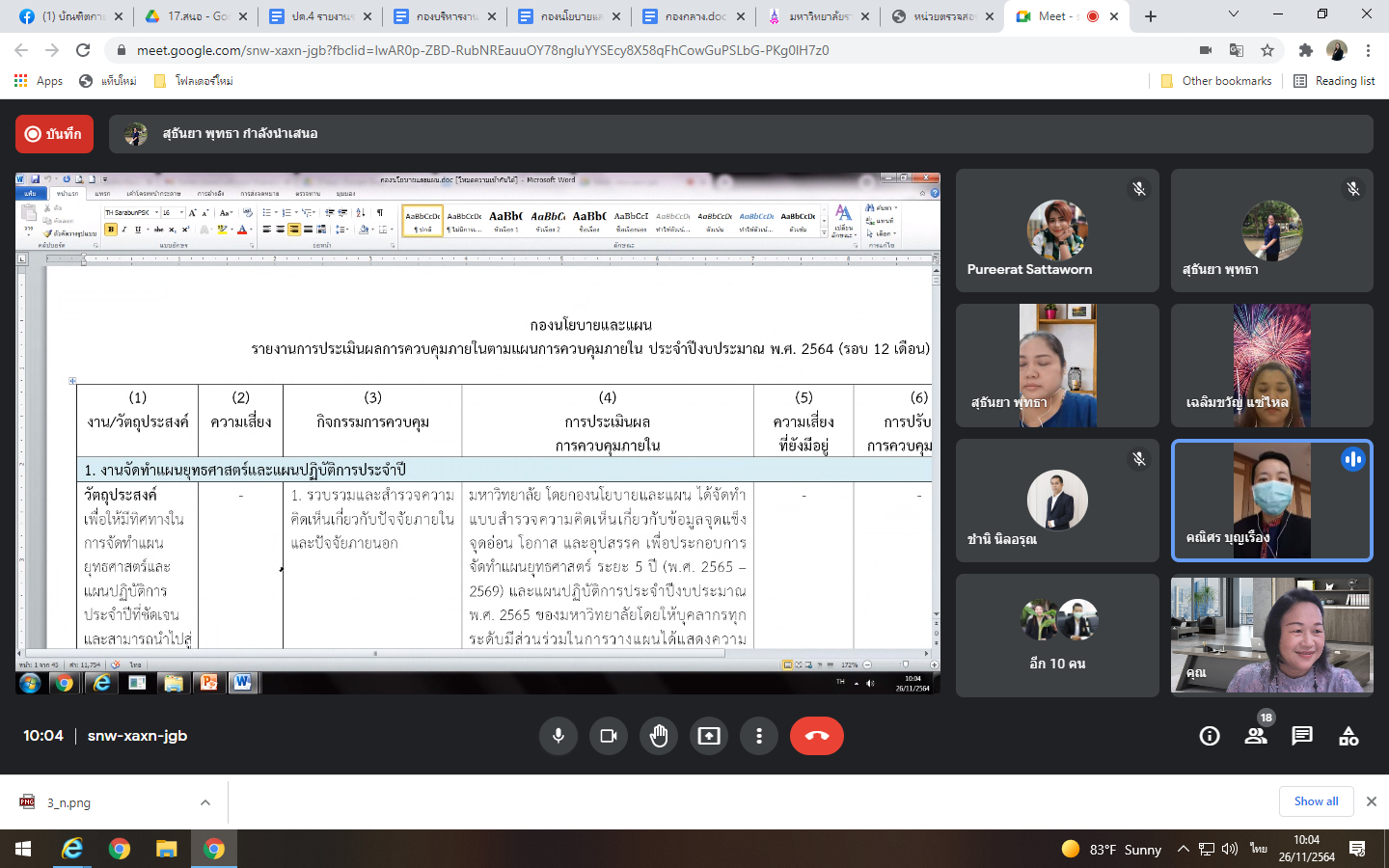Open File Explorer from Windows taskbar

tap(167, 849)
